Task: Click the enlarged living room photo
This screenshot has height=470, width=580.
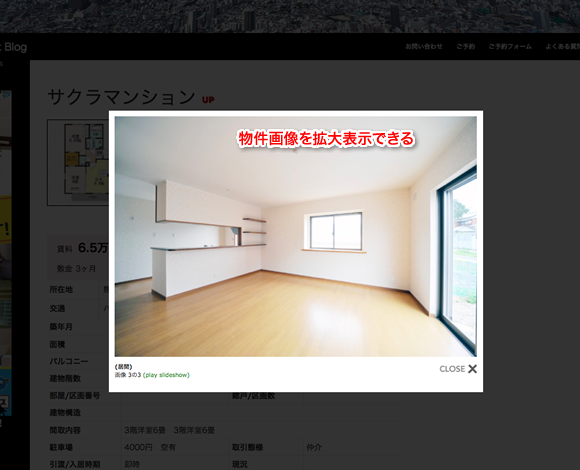Action: tap(296, 237)
